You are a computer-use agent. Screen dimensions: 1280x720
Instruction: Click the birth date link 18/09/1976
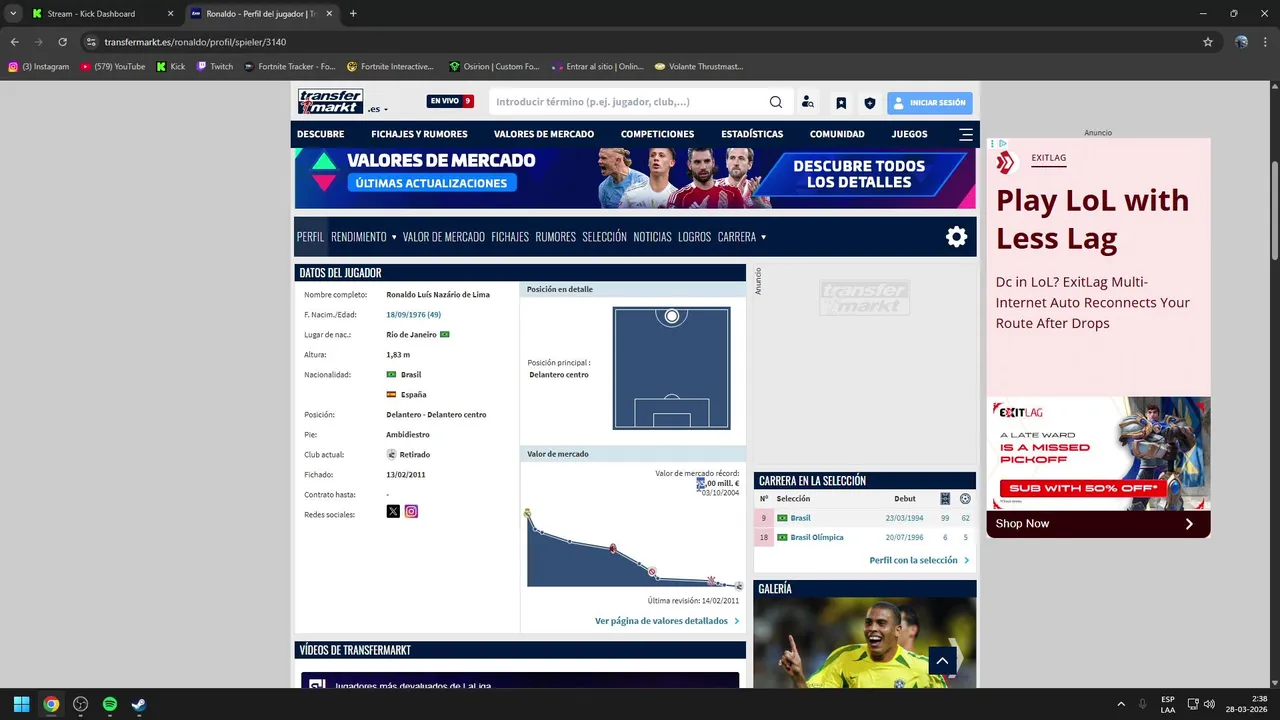(413, 315)
